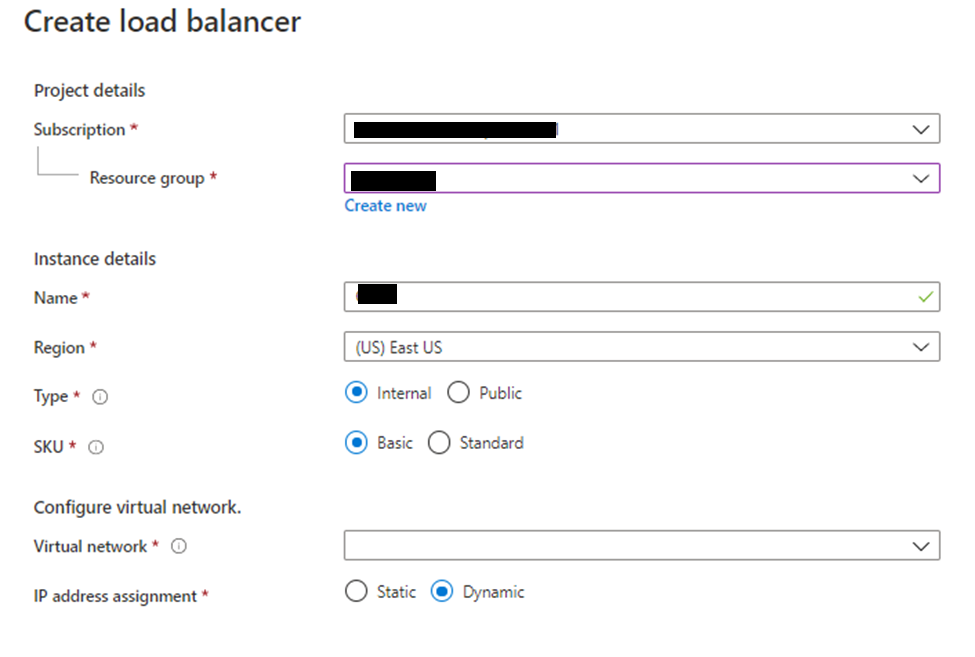
Task: Choose the Standard SKU option
Action: [439, 443]
